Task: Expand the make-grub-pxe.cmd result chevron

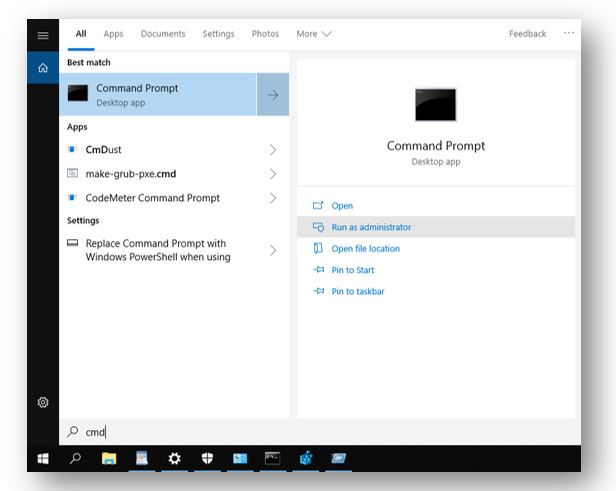Action: click(273, 174)
